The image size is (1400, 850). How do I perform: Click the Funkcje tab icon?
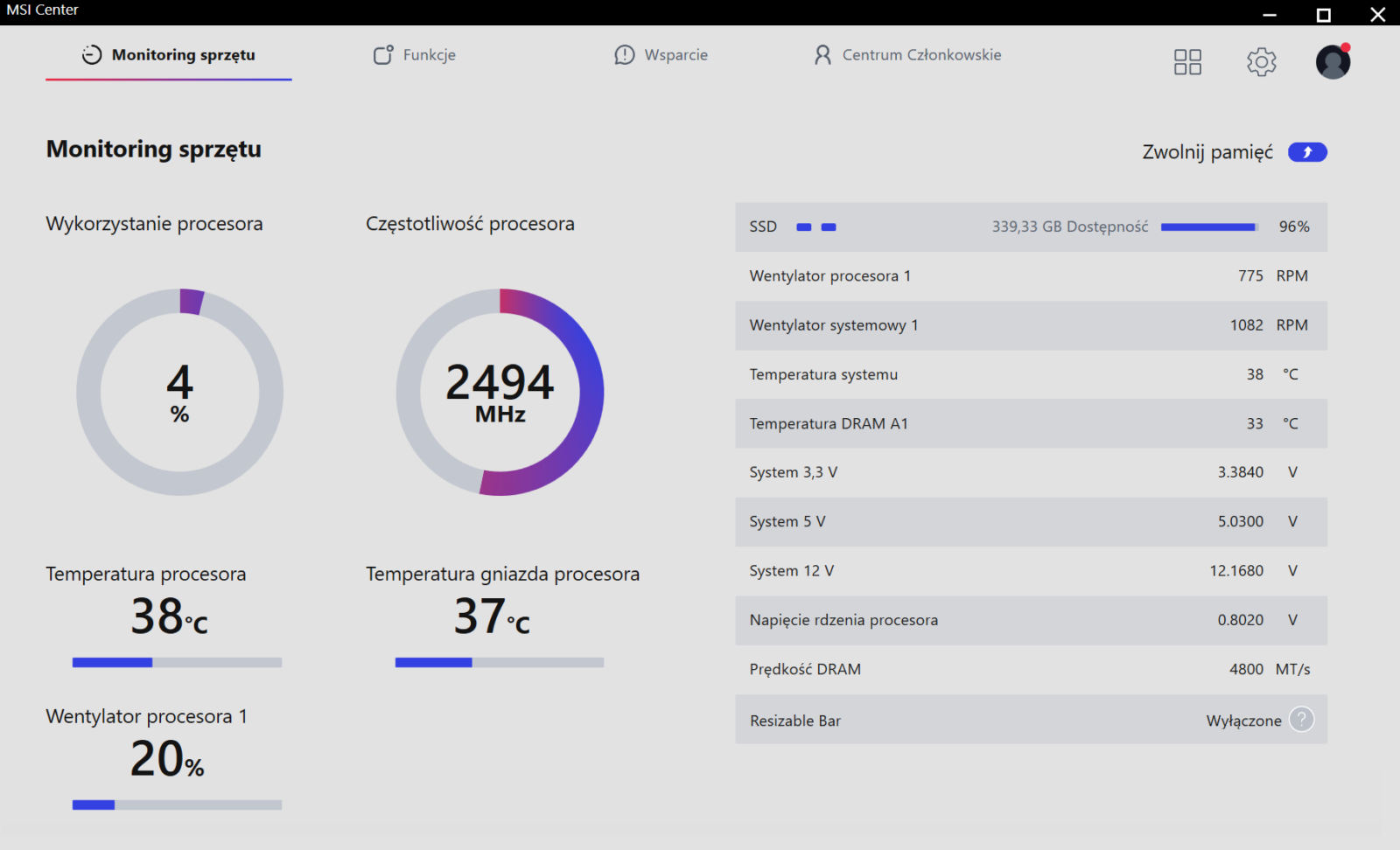(383, 55)
